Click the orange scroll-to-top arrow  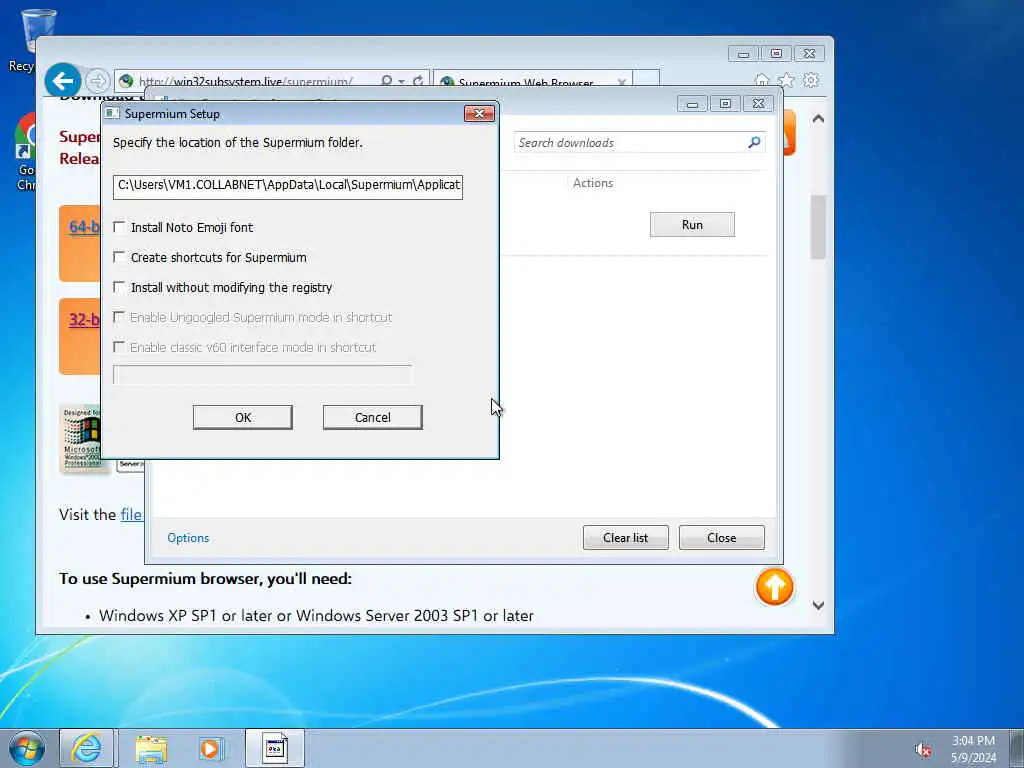[775, 586]
